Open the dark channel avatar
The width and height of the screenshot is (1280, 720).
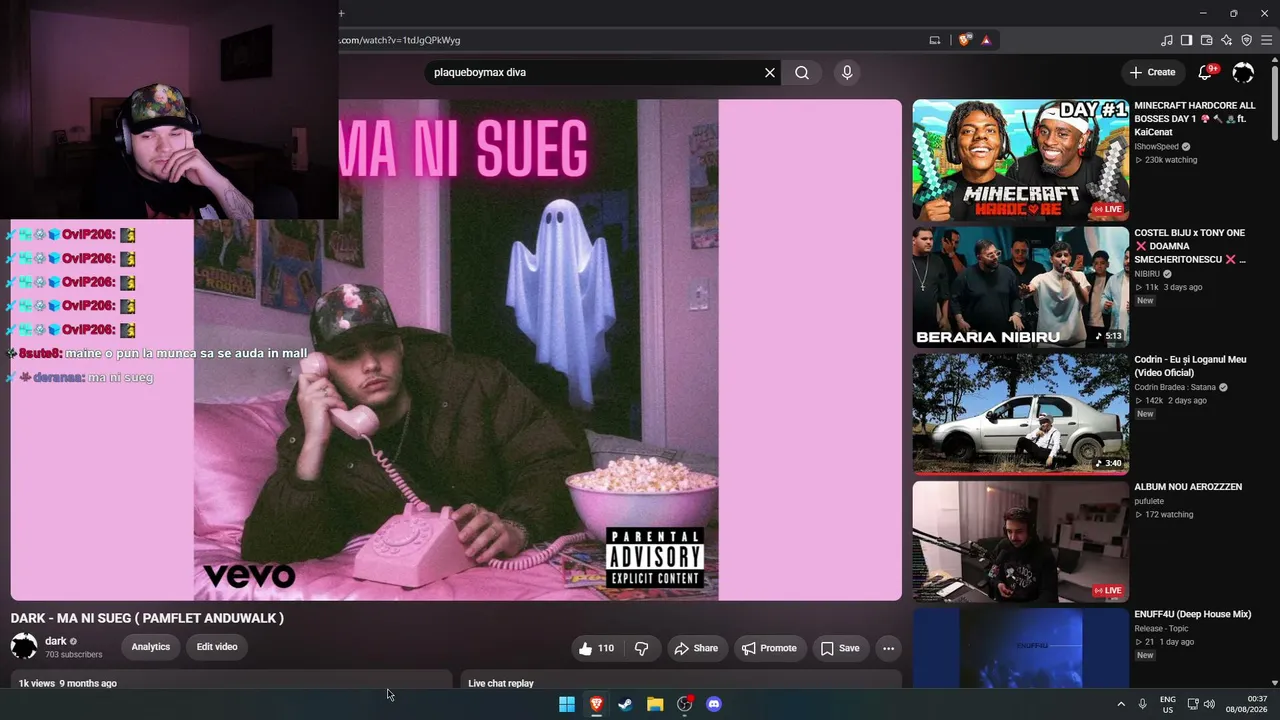click(24, 646)
